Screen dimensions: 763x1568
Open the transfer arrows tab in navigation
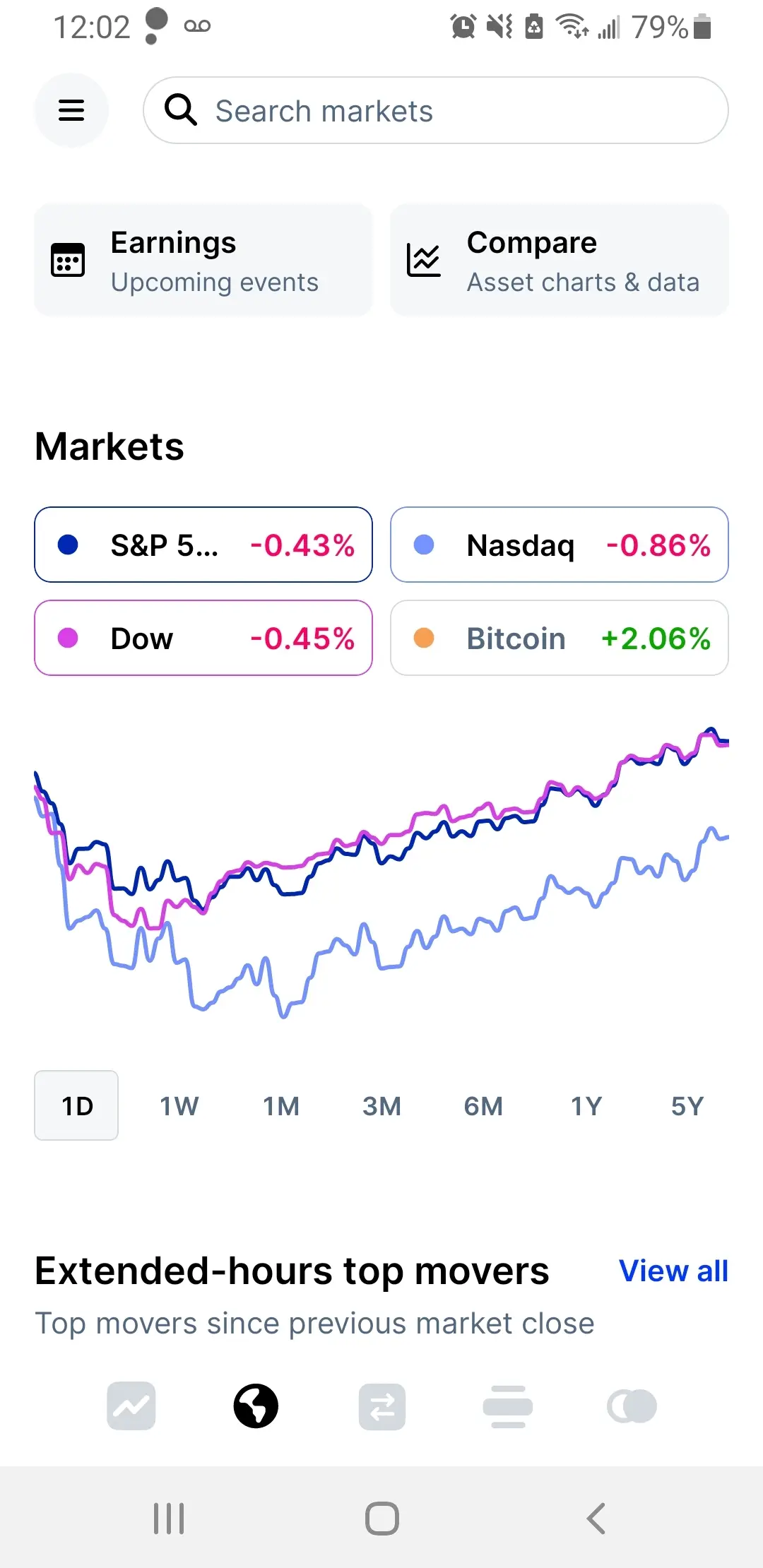pyautogui.click(x=382, y=1406)
